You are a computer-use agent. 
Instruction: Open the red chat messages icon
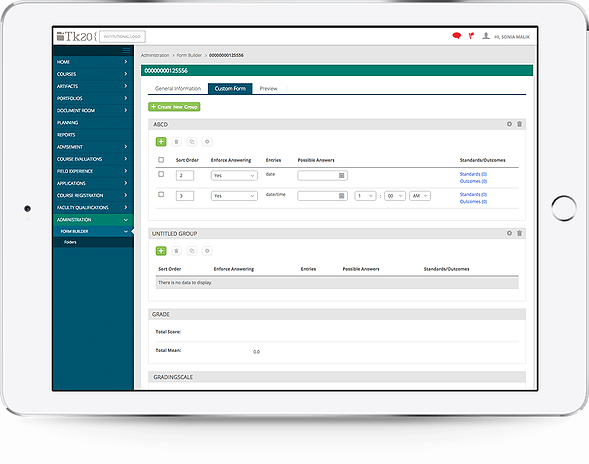(456, 36)
